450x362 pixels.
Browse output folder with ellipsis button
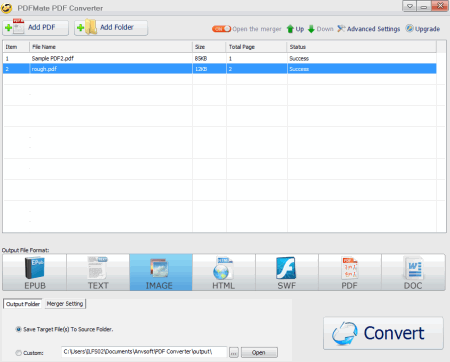click(x=234, y=352)
